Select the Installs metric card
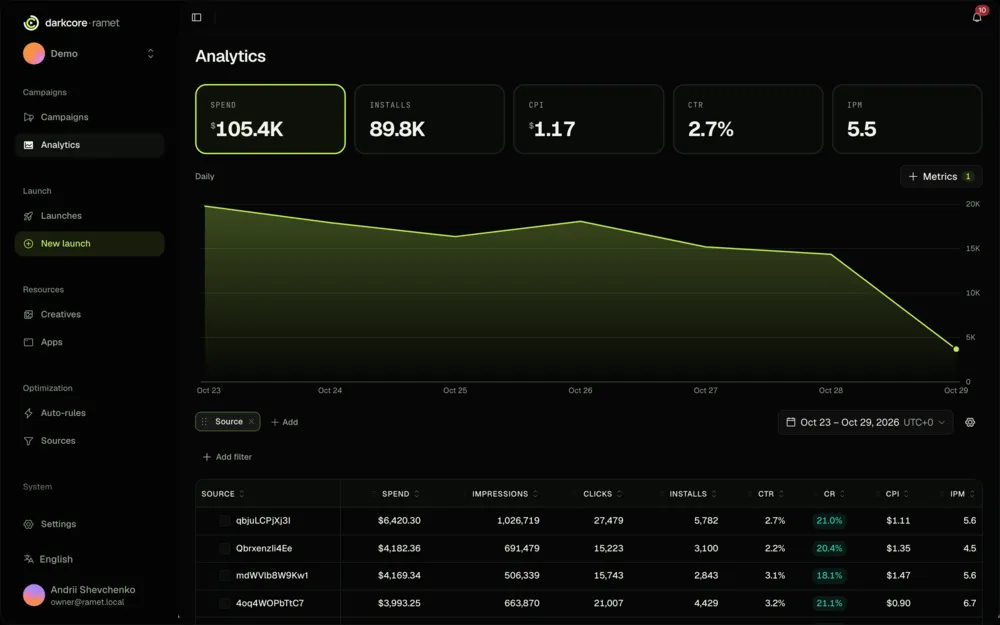 tap(429, 119)
